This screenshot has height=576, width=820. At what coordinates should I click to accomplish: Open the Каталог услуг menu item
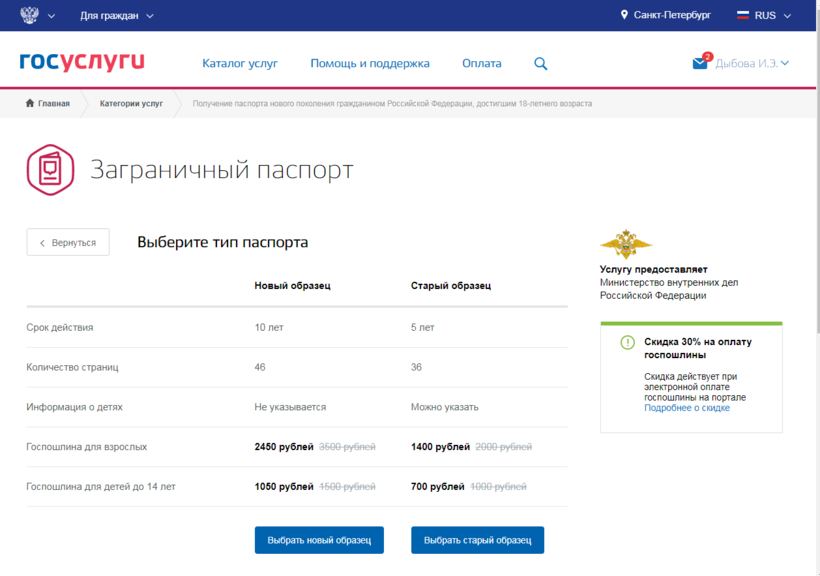tap(240, 64)
